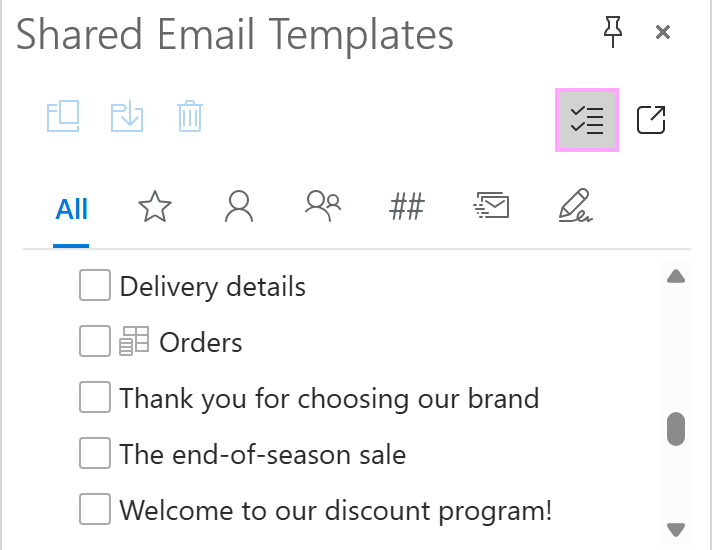
Task: Open the personal templates person tab
Action: tap(239, 207)
